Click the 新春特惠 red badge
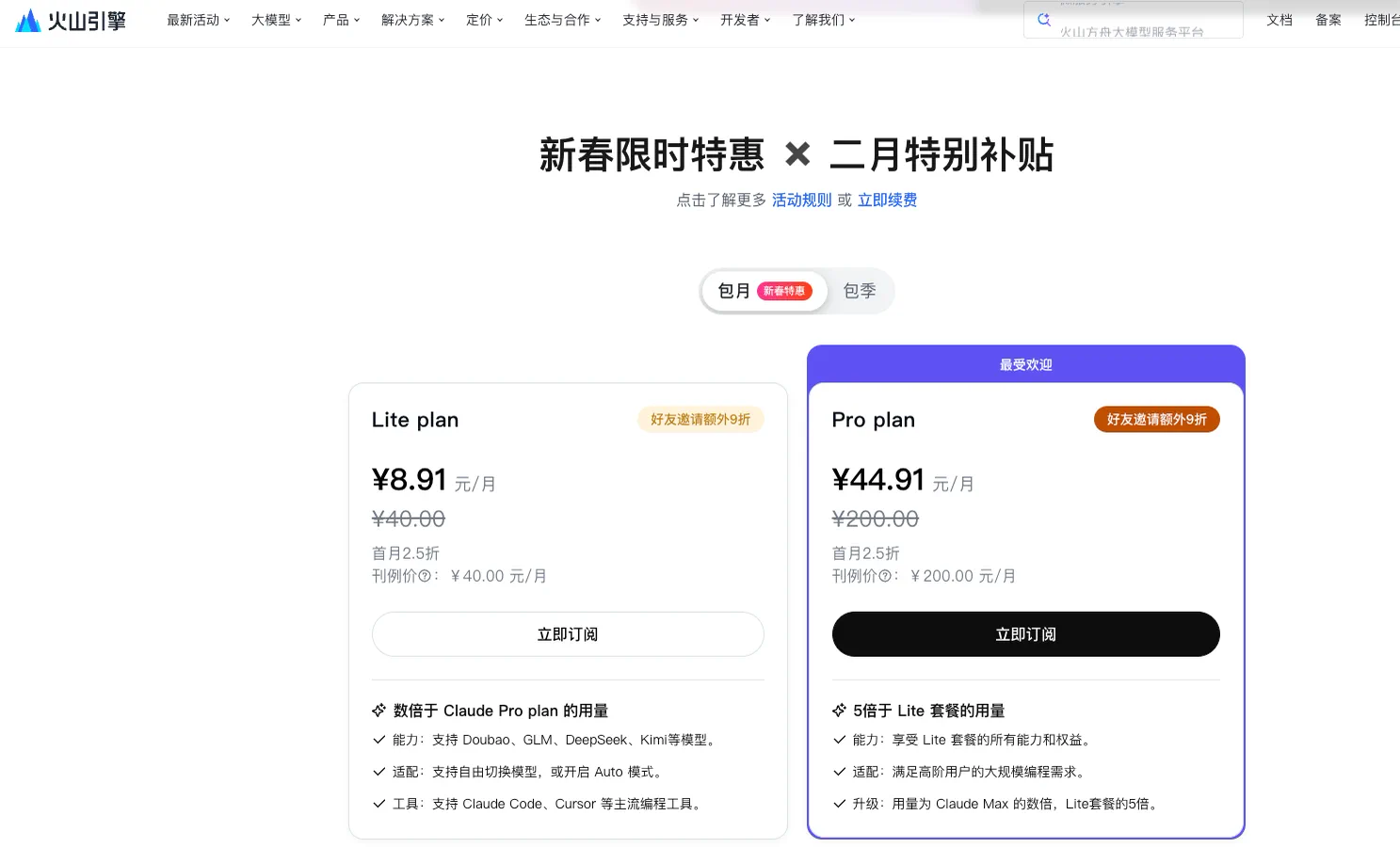The height and width of the screenshot is (864, 1400). pos(784,291)
